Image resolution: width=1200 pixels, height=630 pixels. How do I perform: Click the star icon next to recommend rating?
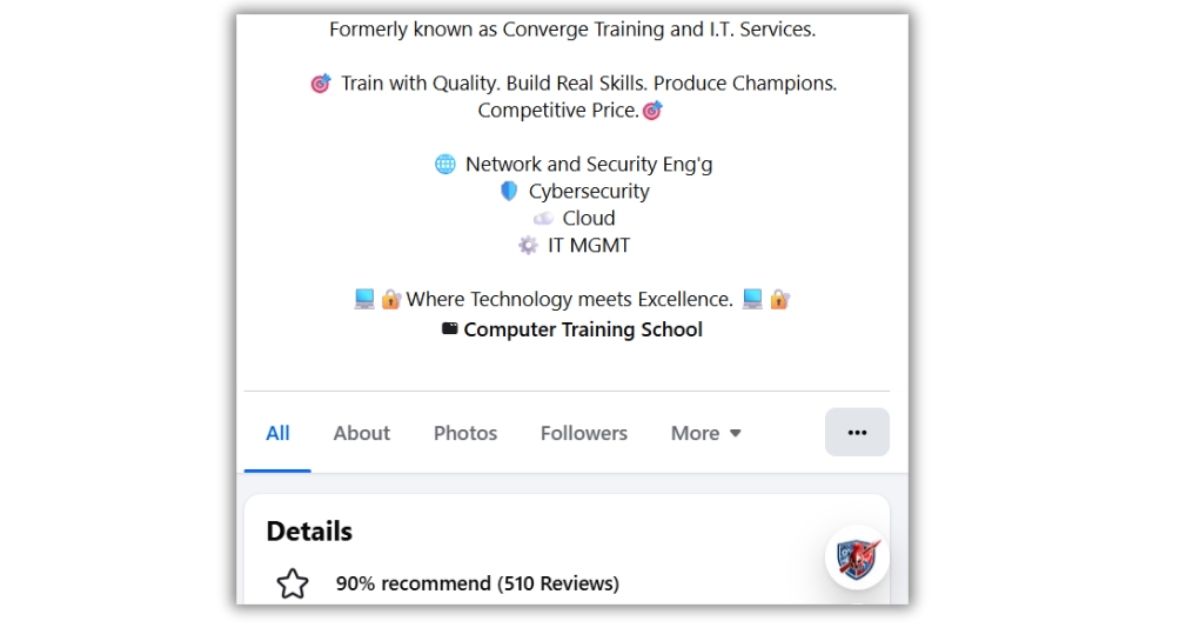point(292,583)
